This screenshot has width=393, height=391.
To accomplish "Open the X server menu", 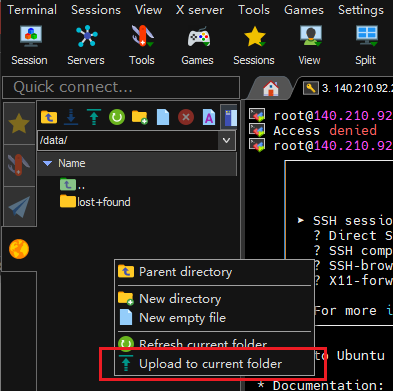I will tap(200, 10).
